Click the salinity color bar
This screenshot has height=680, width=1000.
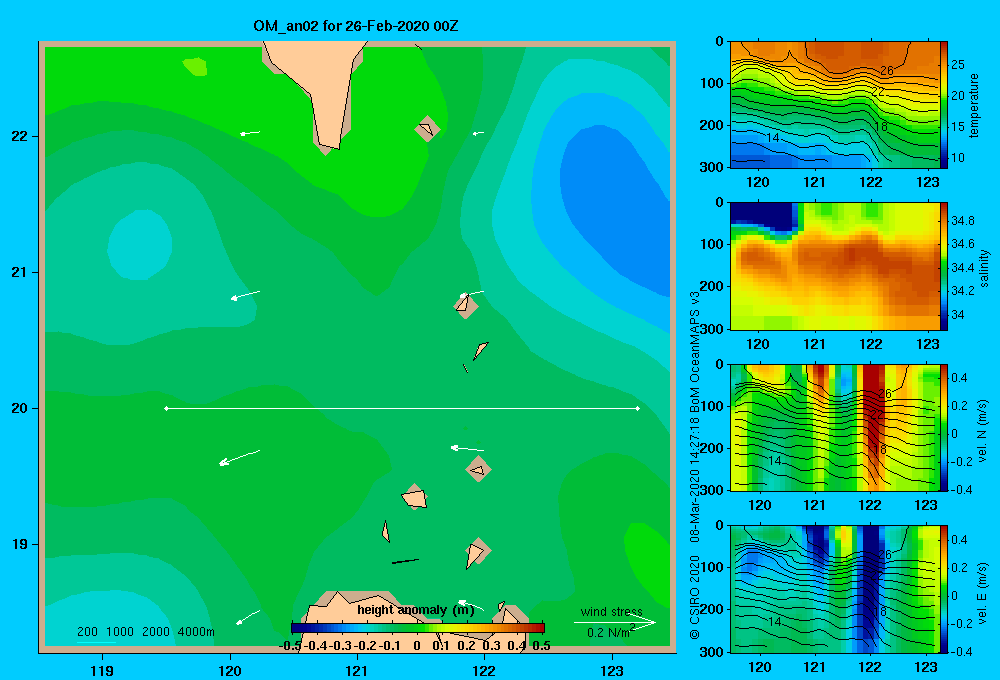(944, 266)
